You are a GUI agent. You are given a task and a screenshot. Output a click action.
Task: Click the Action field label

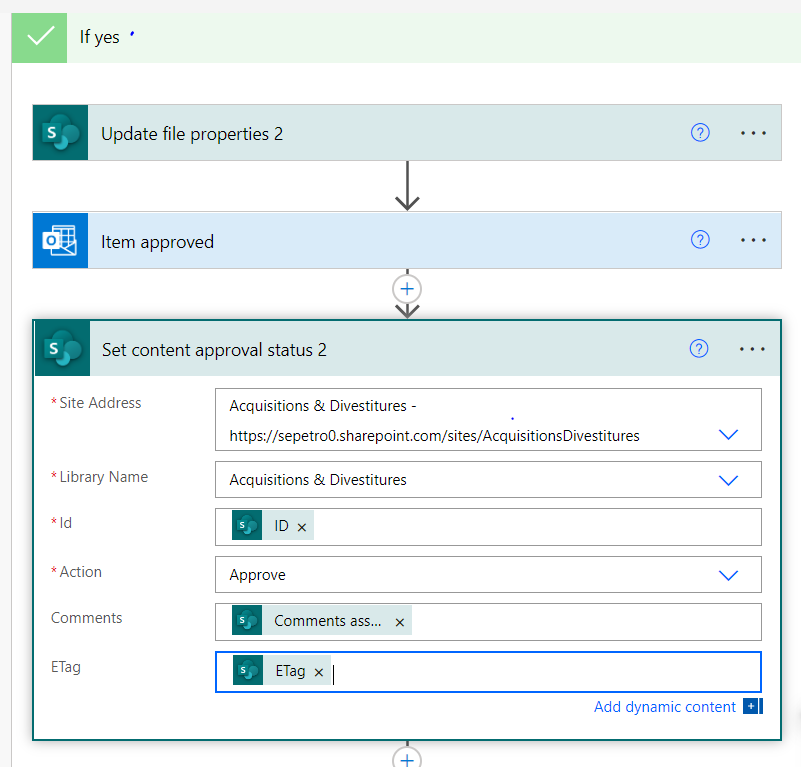point(81,572)
